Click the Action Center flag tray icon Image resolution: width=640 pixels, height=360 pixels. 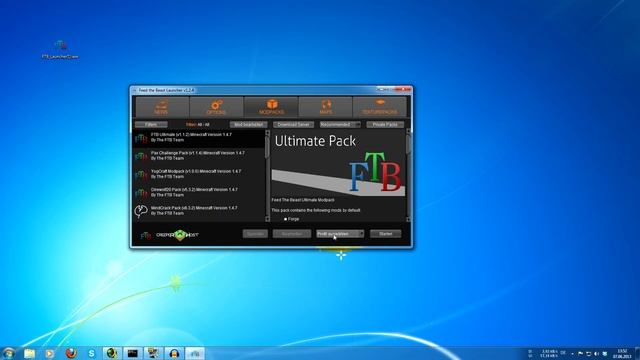coord(580,353)
